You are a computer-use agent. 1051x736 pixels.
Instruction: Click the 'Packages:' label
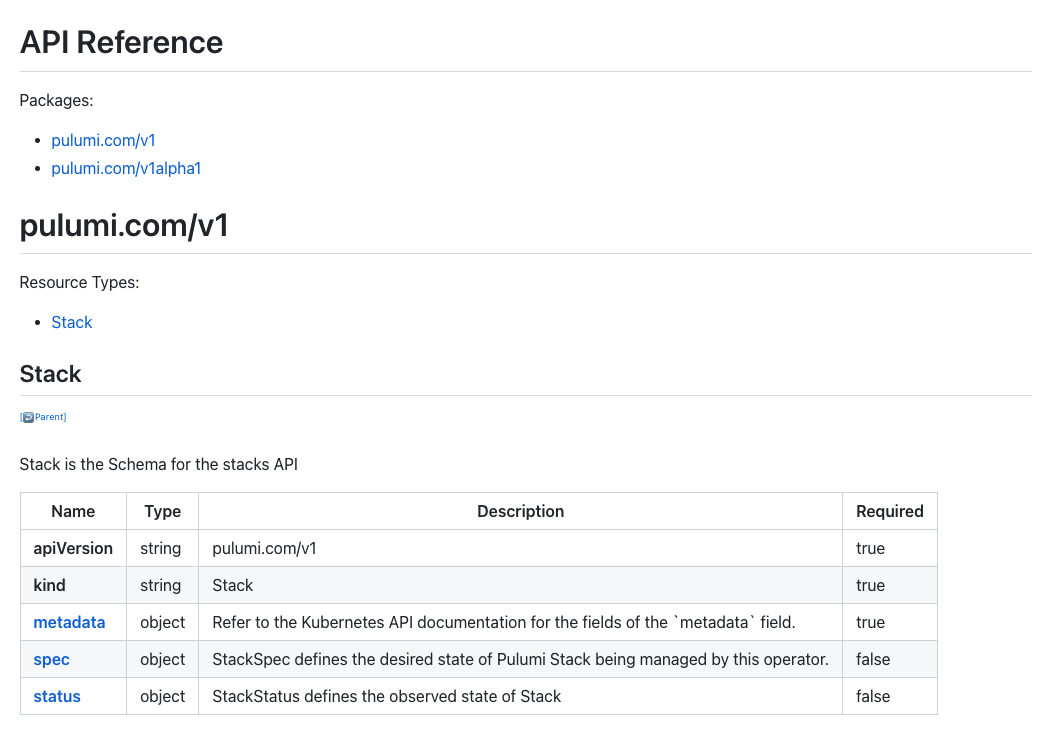[56, 101]
